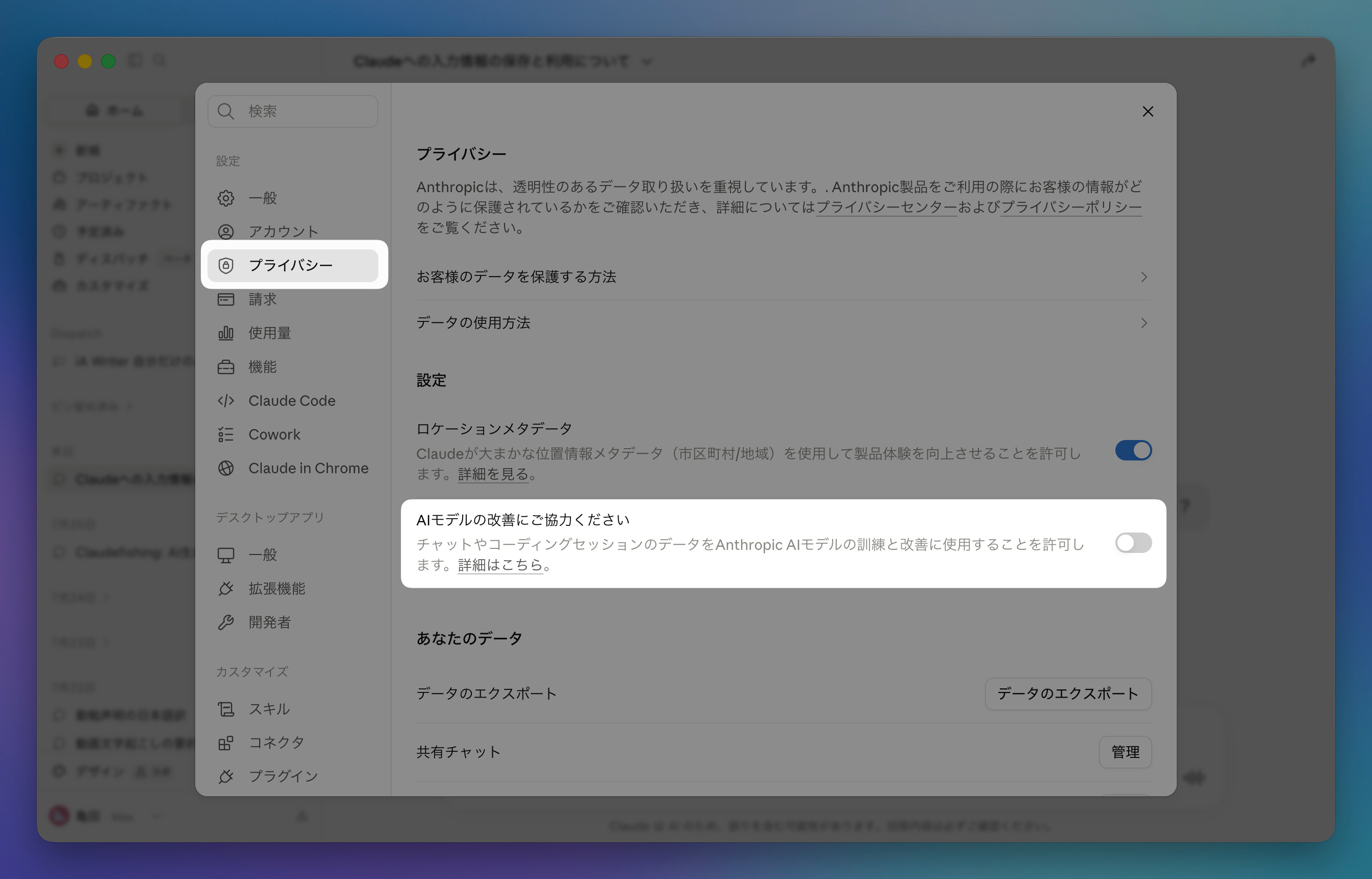Open デスクトップアプリ 一般 monitor icon
Viewport: 1372px width, 879px height.
(x=225, y=555)
